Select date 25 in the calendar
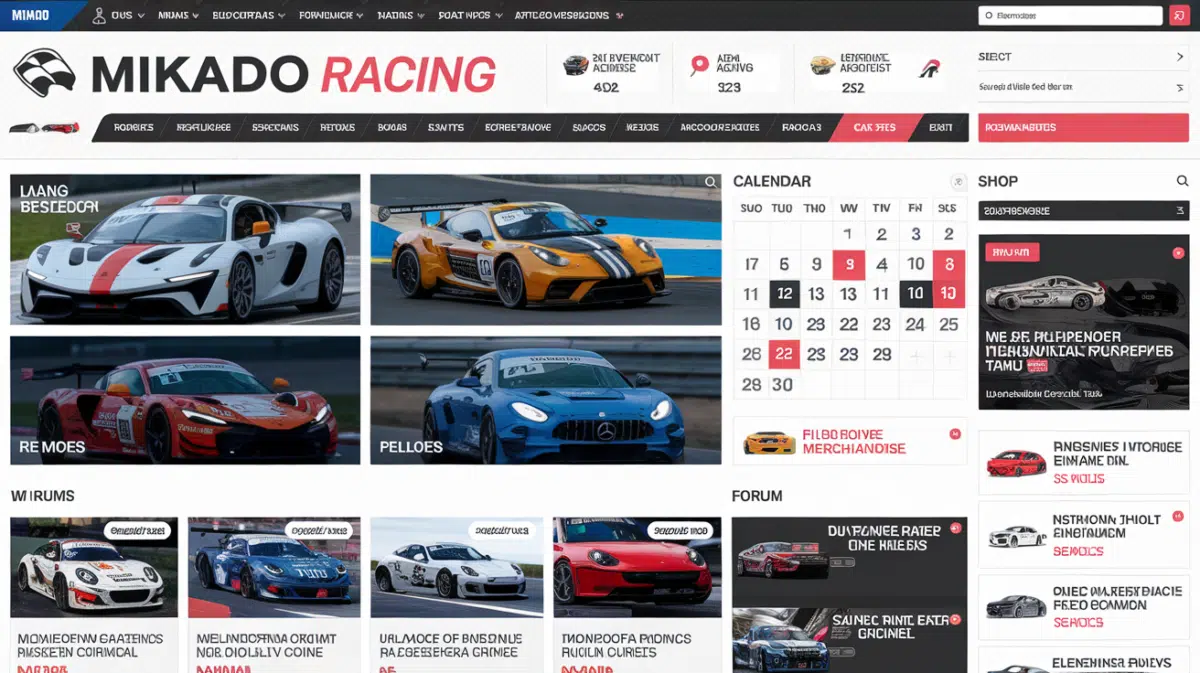This screenshot has width=1200, height=673. click(949, 324)
